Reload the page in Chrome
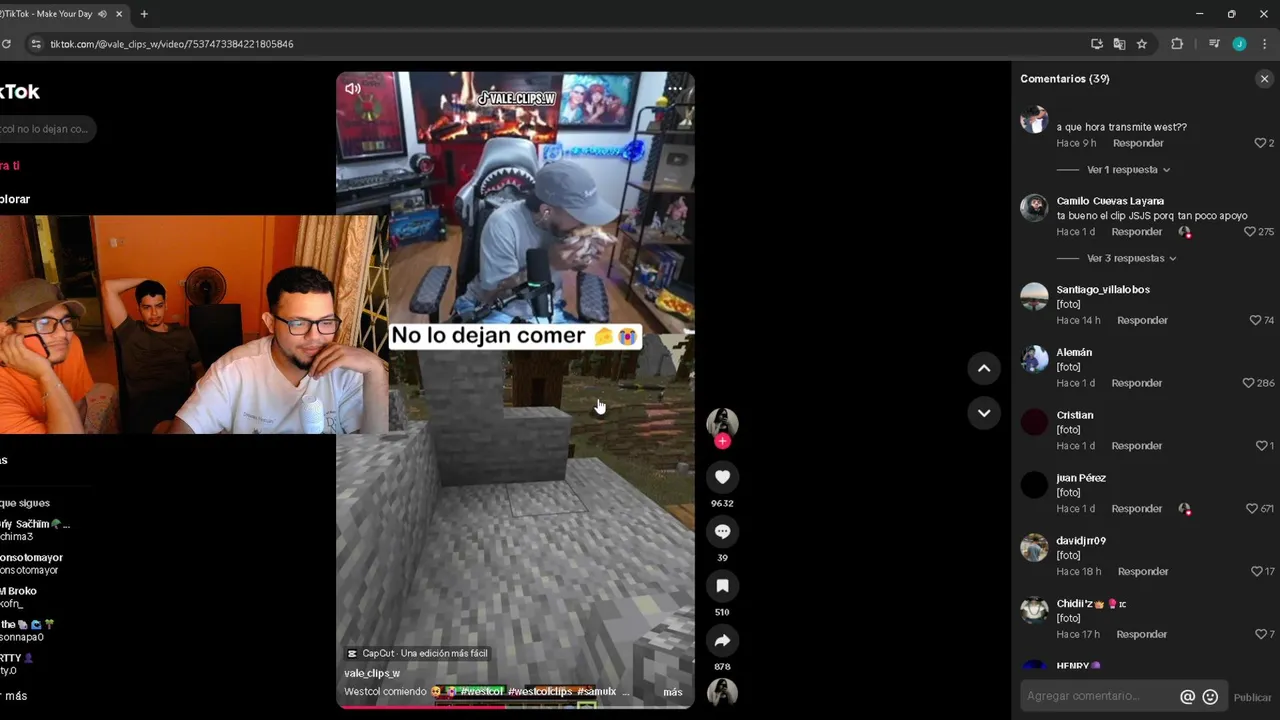This screenshot has height=720, width=1280. pos(6,44)
